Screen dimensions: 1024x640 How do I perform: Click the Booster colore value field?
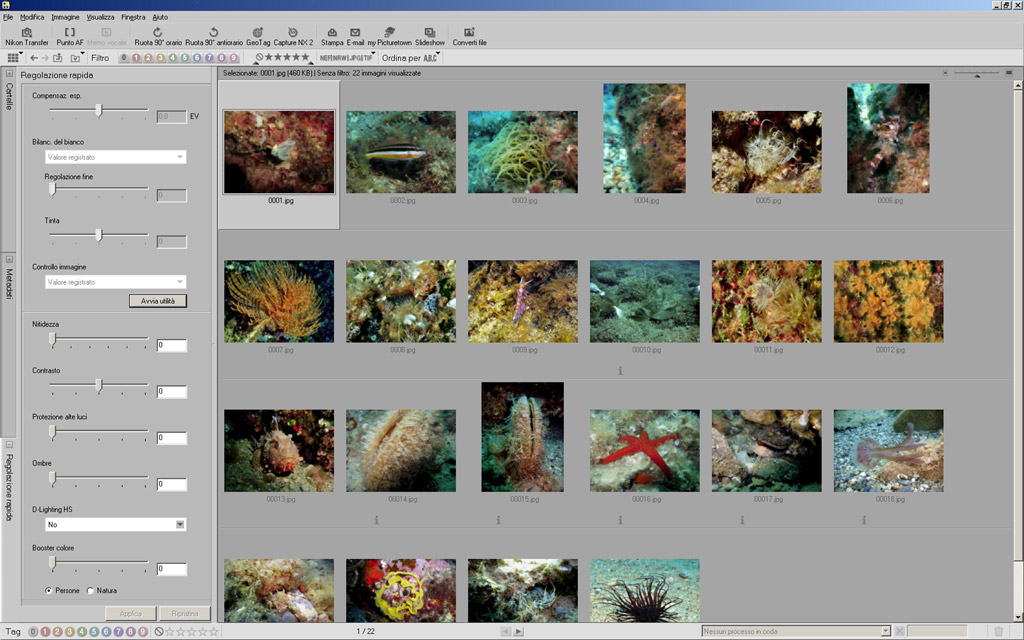pos(172,569)
